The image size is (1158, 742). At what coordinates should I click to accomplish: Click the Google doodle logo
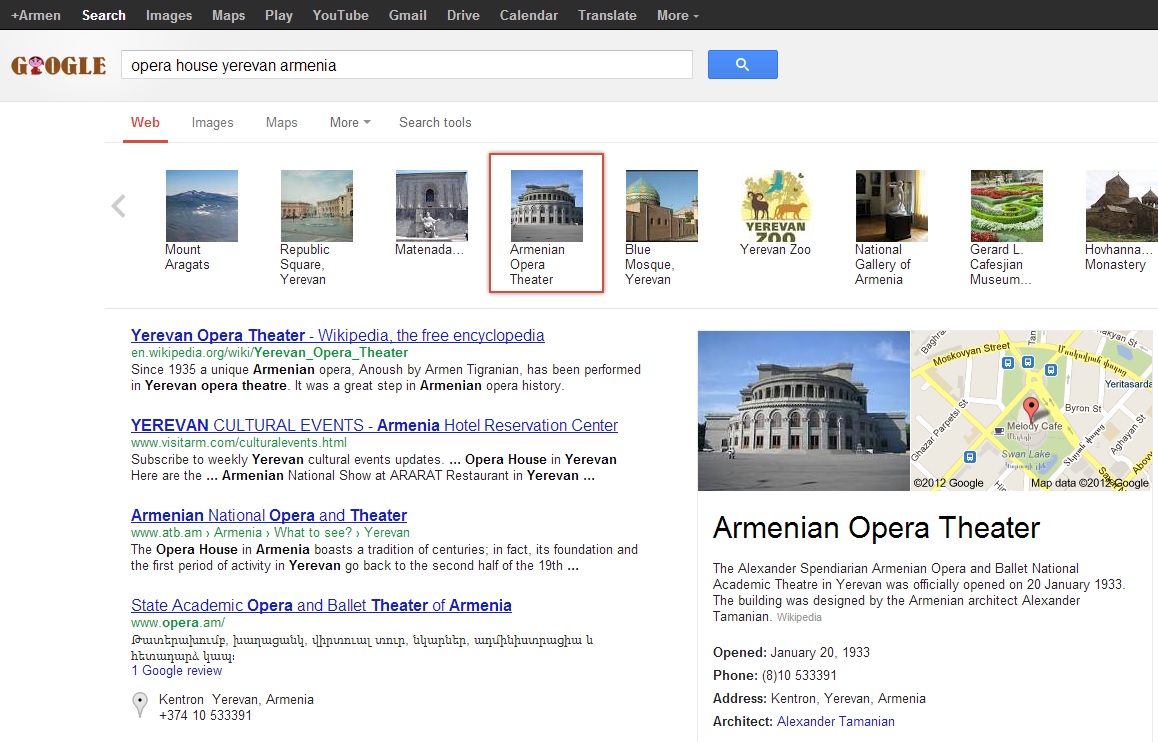coord(58,66)
